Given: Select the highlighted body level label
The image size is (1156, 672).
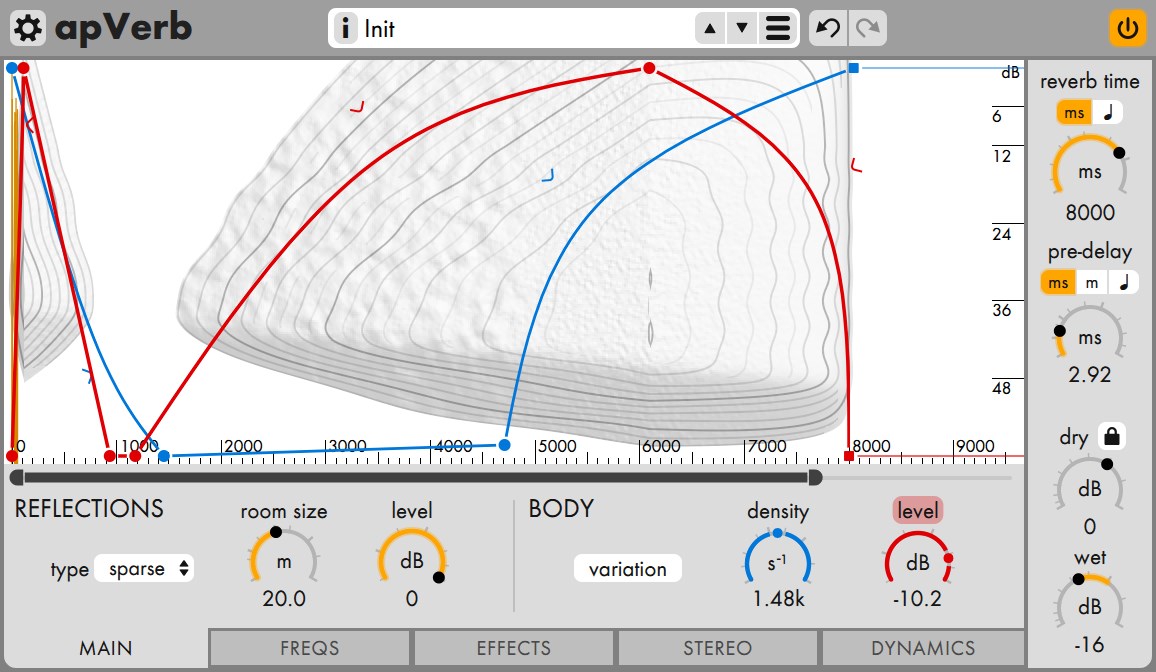Looking at the screenshot, I should 918,511.
